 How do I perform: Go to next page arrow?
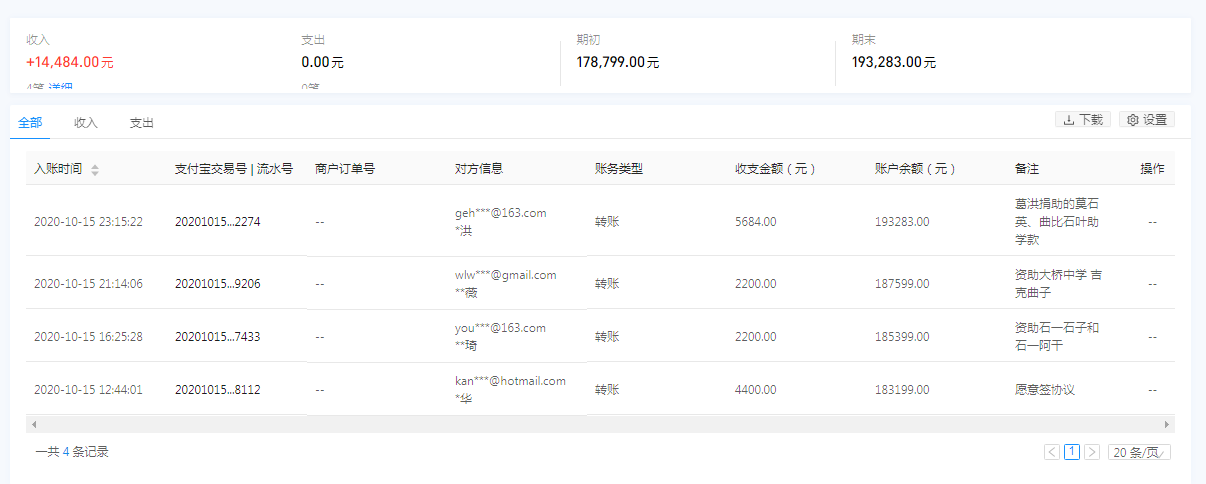[1092, 452]
